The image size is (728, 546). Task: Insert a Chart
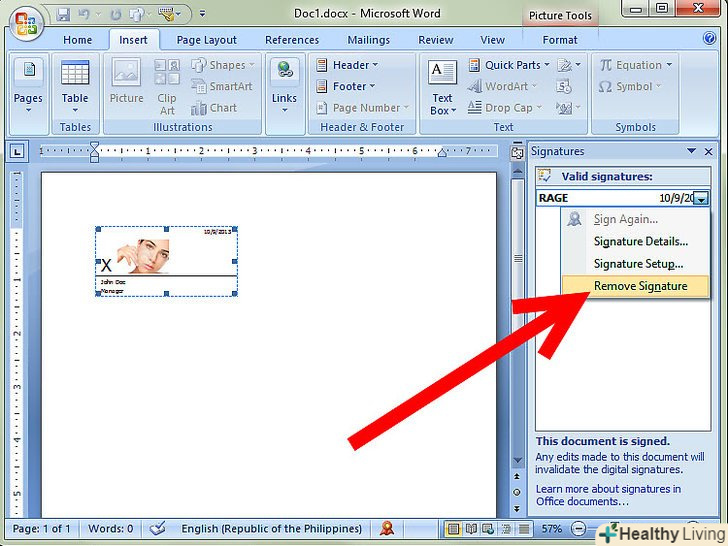[x=214, y=108]
